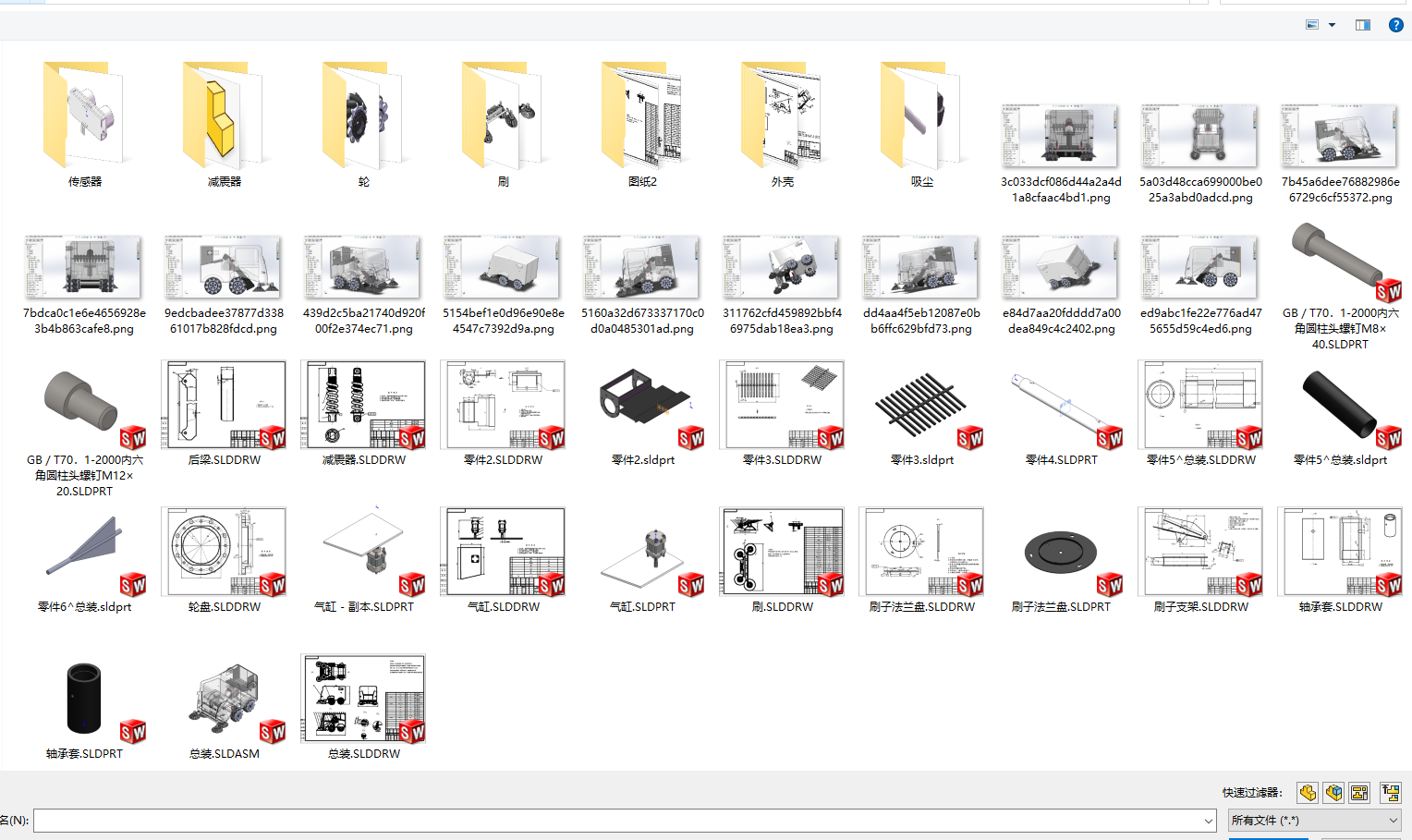This screenshot has height=840, width=1412.
Task: Select 总装.SLDDRW drawing file
Action: pos(364,708)
